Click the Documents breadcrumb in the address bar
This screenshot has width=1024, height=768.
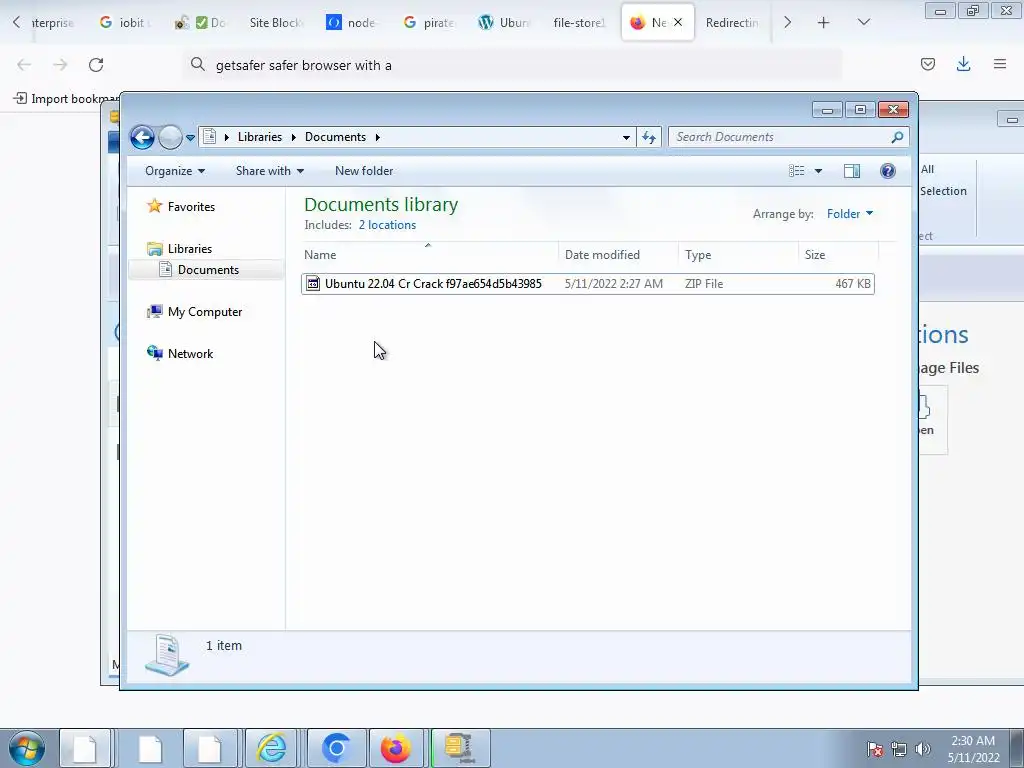pos(335,137)
